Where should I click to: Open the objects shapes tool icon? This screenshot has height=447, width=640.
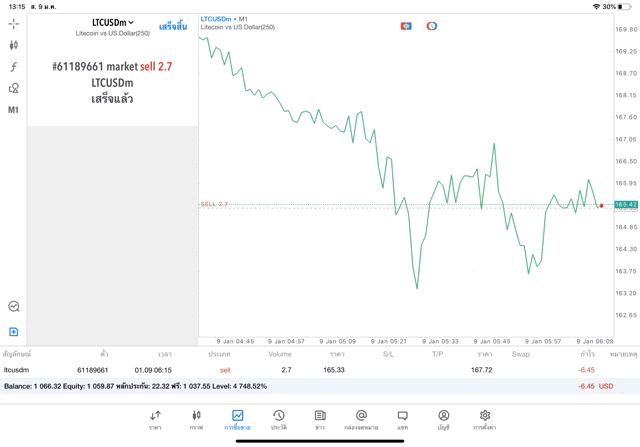pos(14,88)
